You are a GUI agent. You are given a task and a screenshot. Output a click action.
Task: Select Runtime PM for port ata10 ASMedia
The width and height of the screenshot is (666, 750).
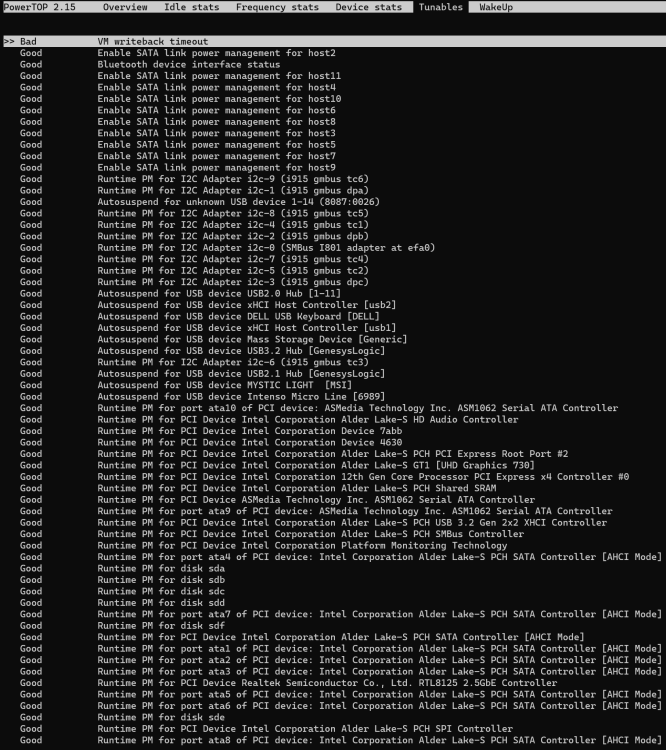[319, 408]
